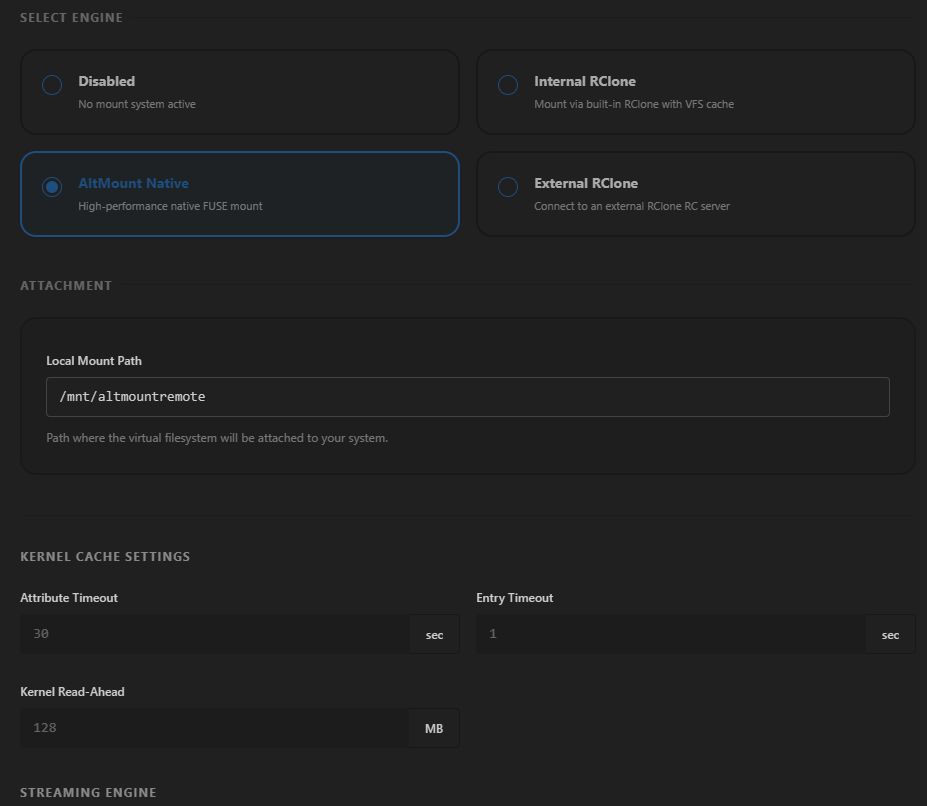Click 'High-performance native FUSE mount' text
This screenshot has height=806, width=927.
coord(170,206)
